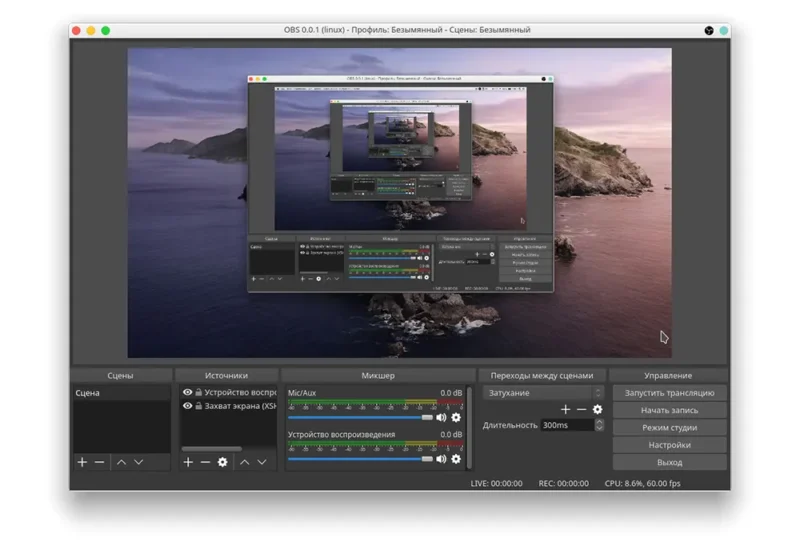Click the Длительность 300ms input field
This screenshot has width=800, height=546.
[x=567, y=425]
